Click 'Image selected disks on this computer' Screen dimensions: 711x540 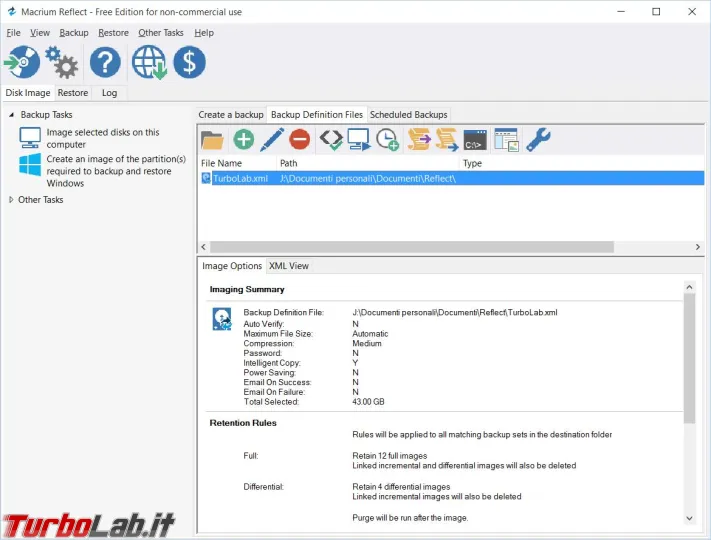click(101, 138)
